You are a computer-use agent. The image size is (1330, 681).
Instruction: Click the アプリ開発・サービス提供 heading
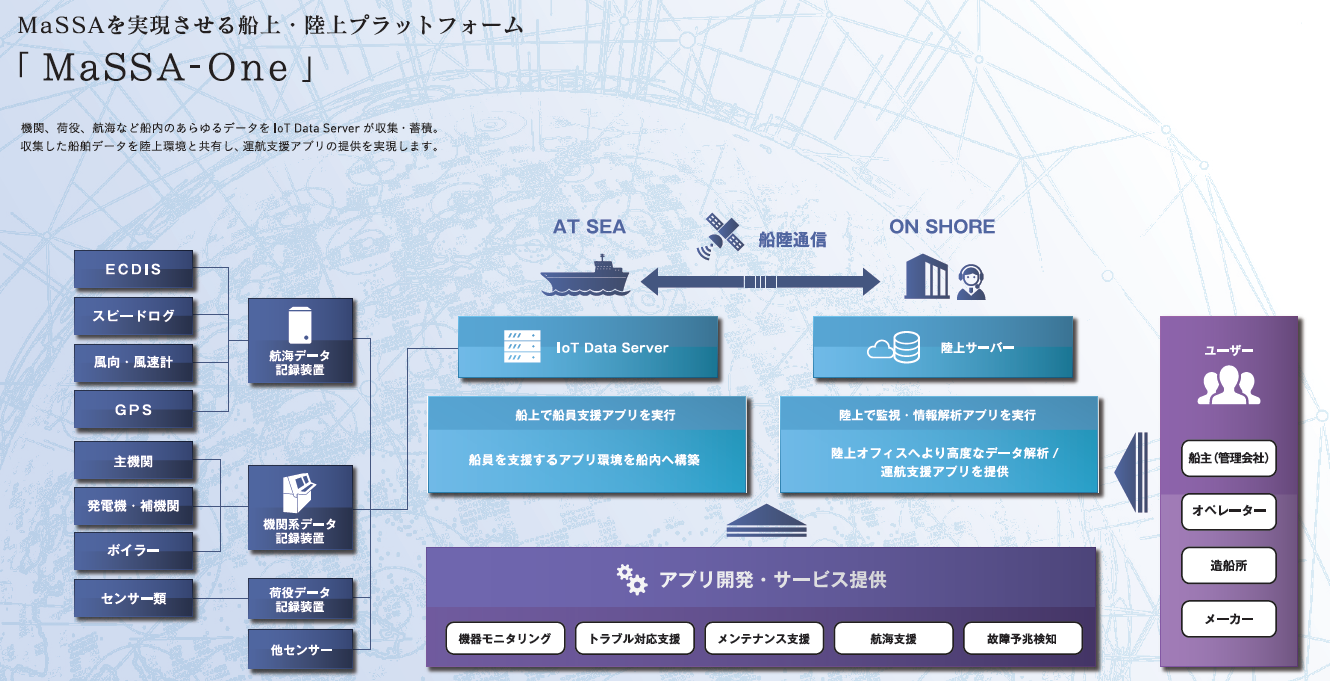click(772, 580)
